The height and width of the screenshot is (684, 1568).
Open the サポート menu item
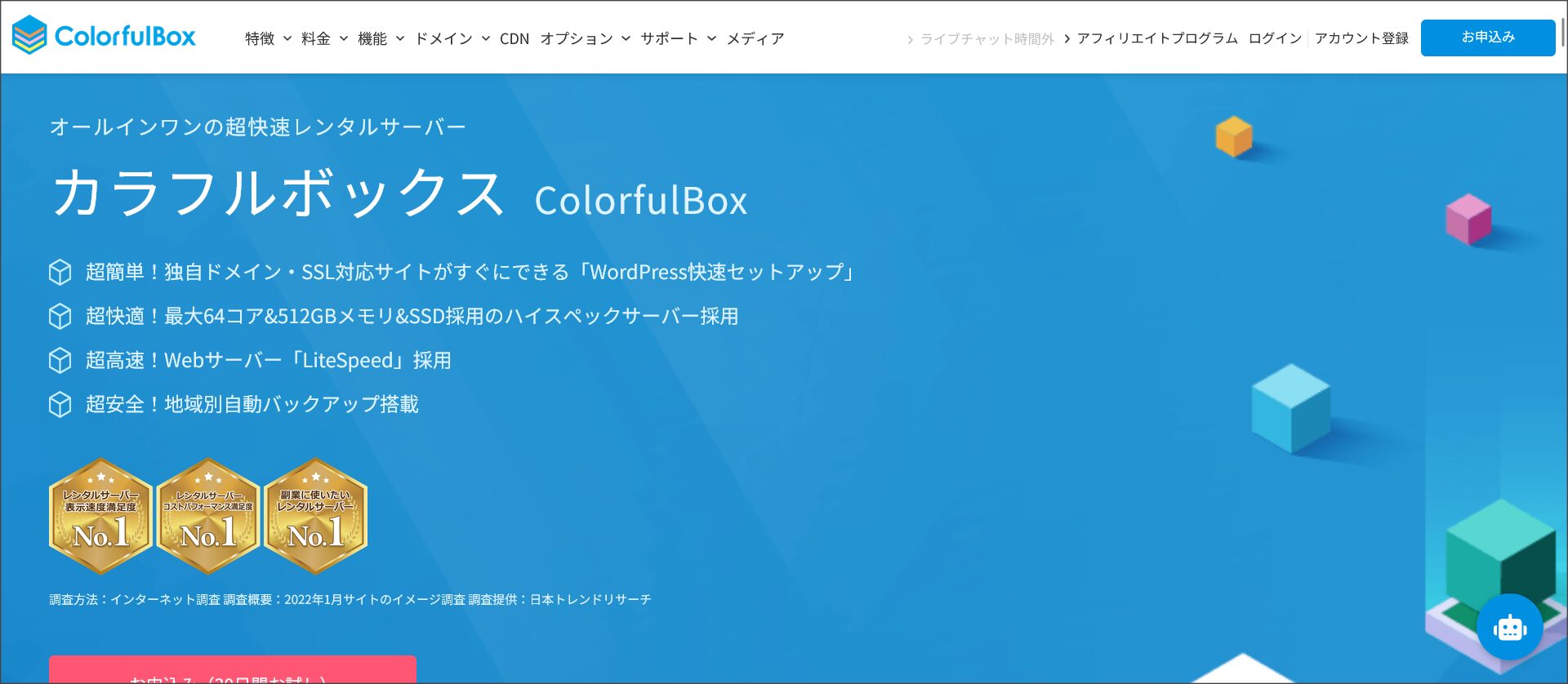[670, 38]
